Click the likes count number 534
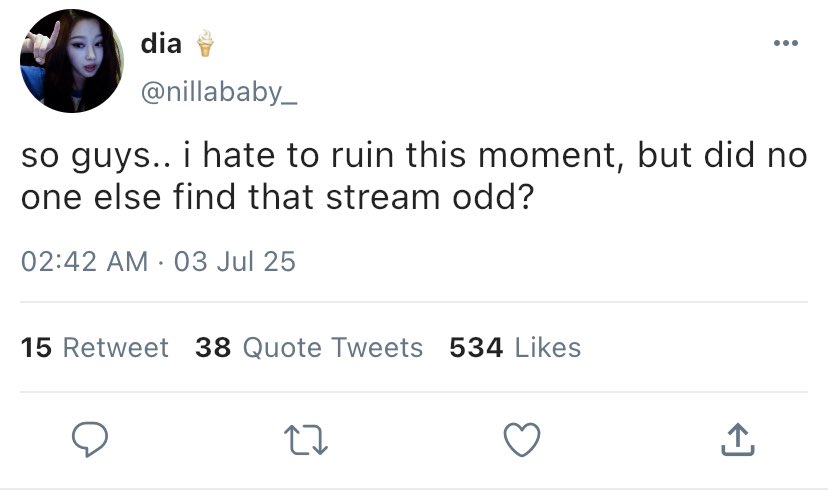828x493 pixels. tap(476, 348)
